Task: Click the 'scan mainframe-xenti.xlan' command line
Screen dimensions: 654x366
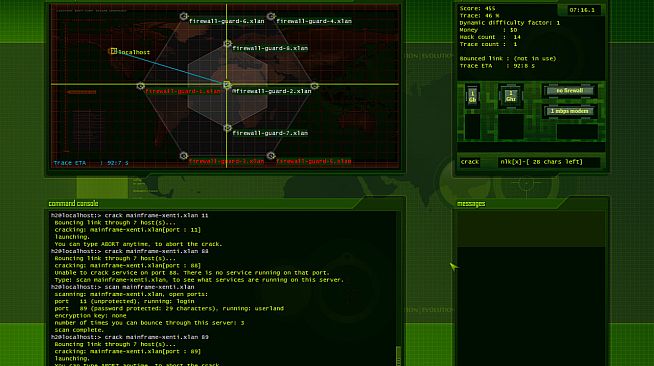Action: (x=123, y=287)
